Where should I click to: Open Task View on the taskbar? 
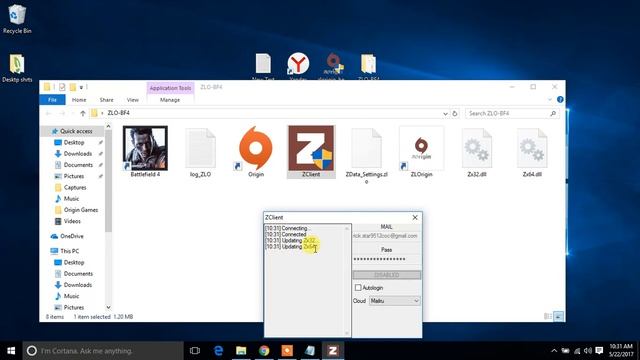pyautogui.click(x=195, y=351)
